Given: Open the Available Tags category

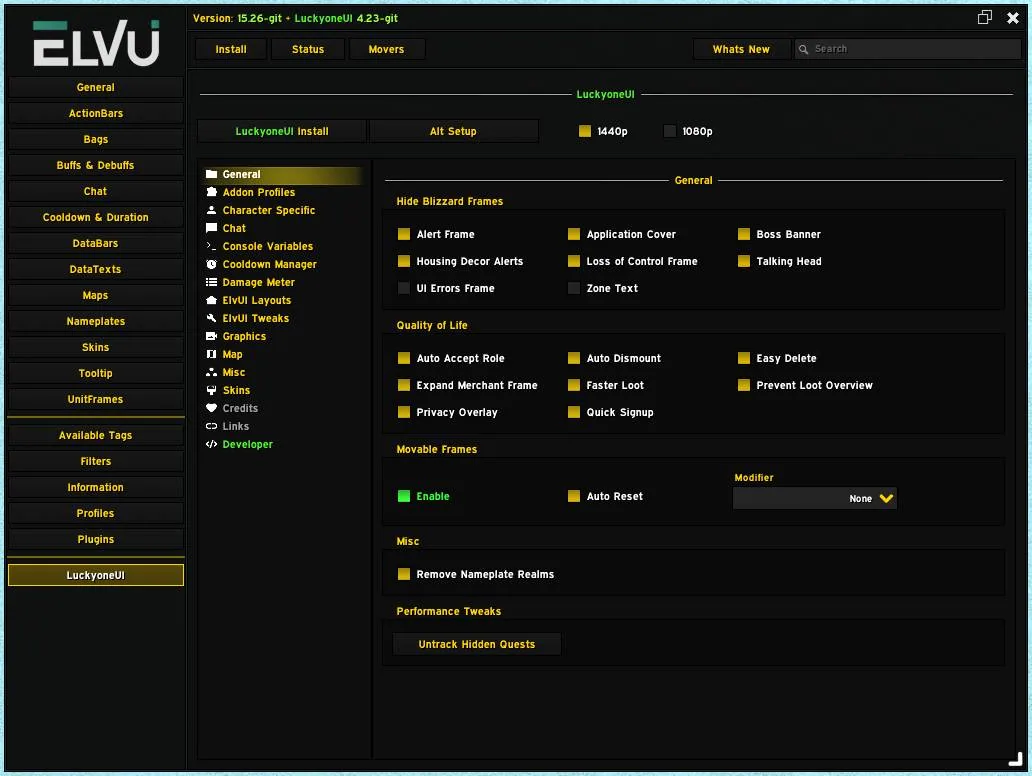Looking at the screenshot, I should (x=95, y=436).
